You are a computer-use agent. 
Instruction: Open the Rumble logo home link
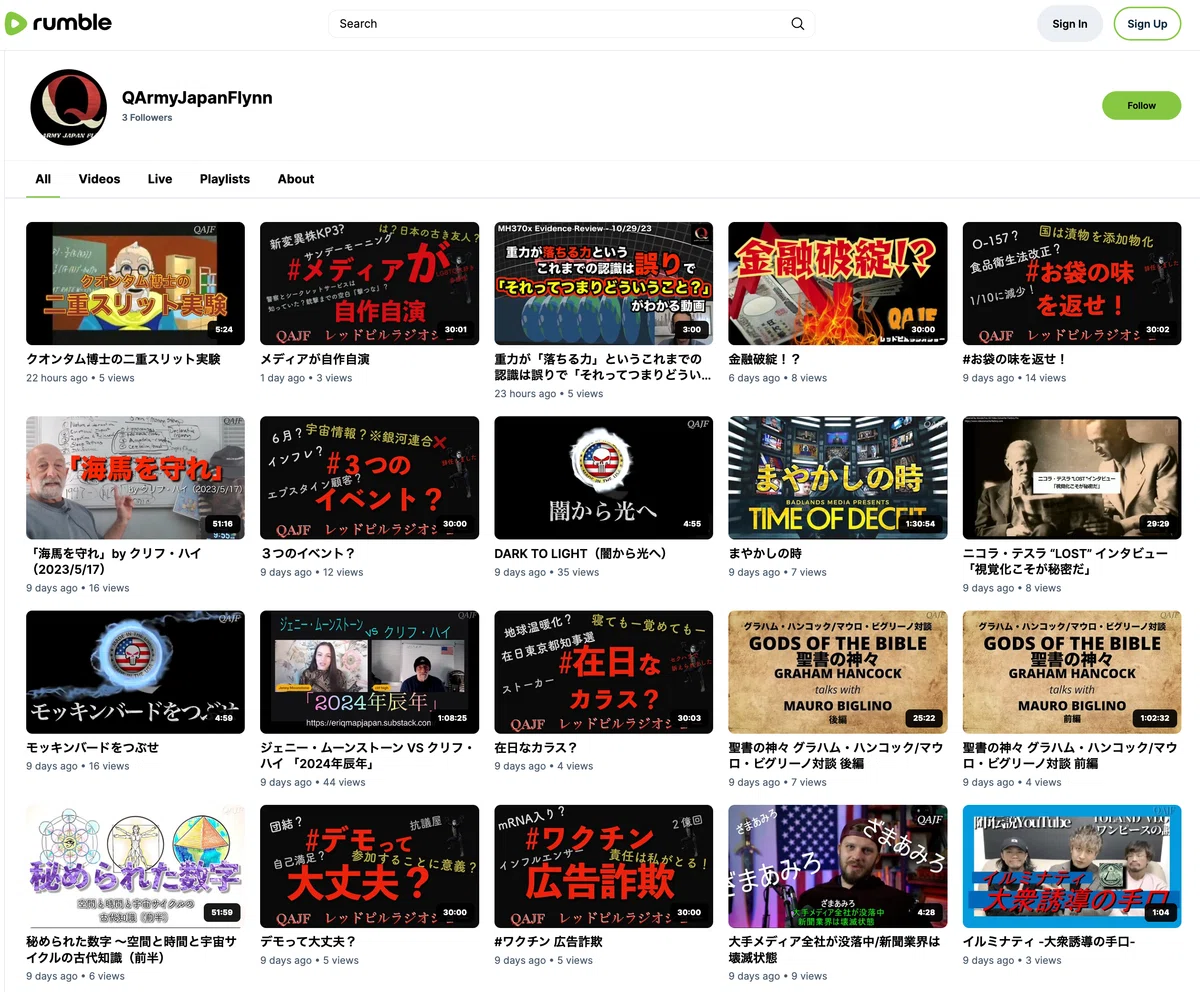pyautogui.click(x=58, y=23)
